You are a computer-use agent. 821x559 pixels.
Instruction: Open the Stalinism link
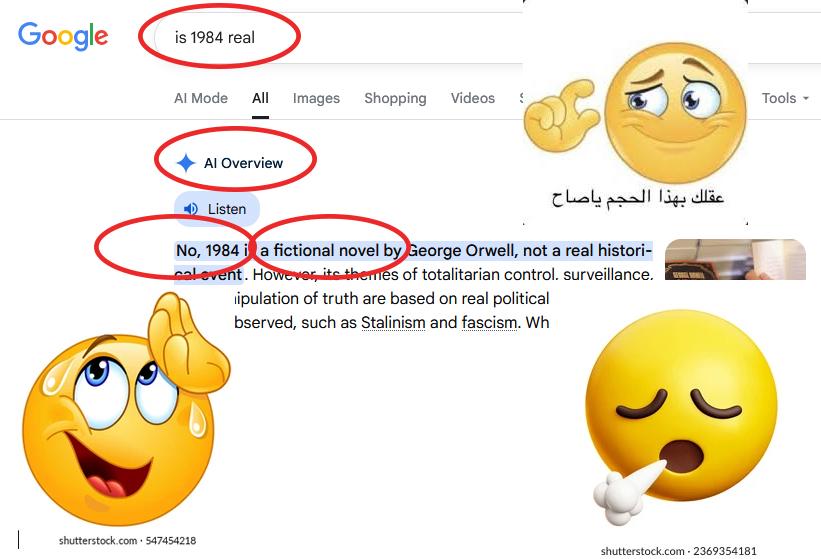pos(393,322)
